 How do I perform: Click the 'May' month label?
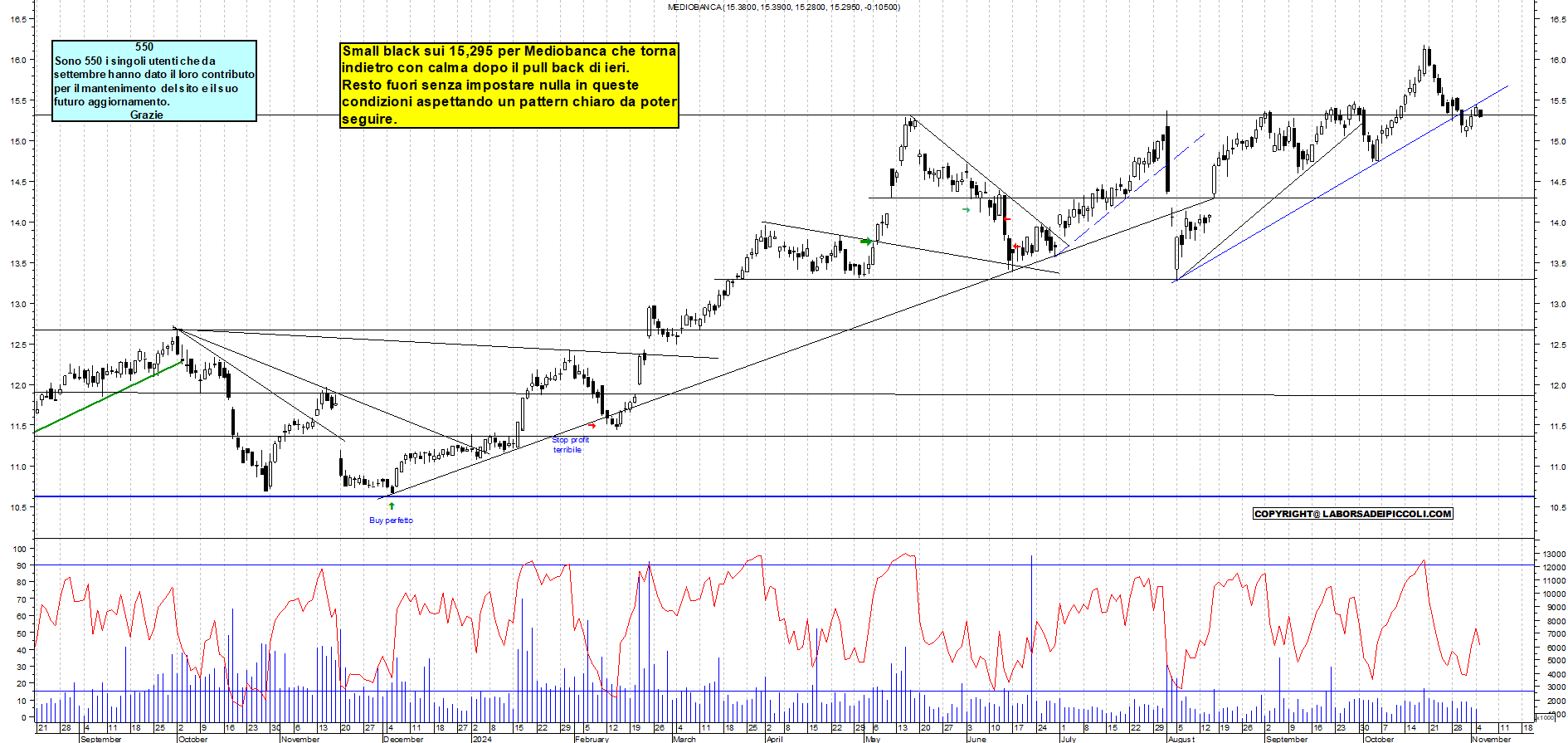(x=873, y=739)
